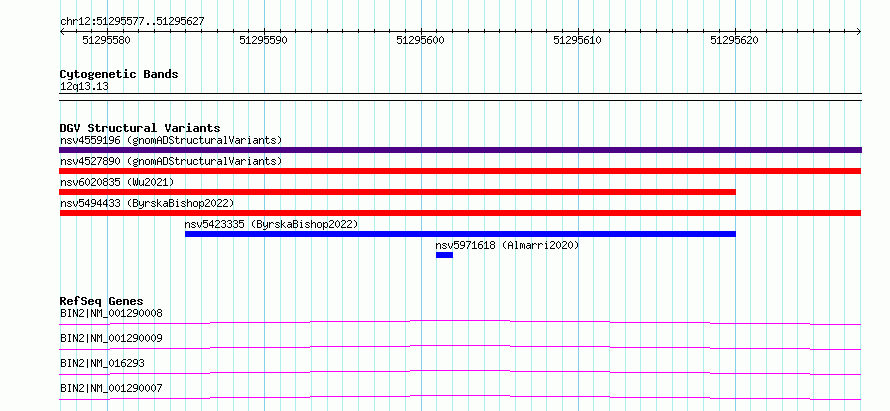This screenshot has height=411, width=890.
Task: Open variant label nsv5971618 (Almarri2020)
Action: (507, 245)
